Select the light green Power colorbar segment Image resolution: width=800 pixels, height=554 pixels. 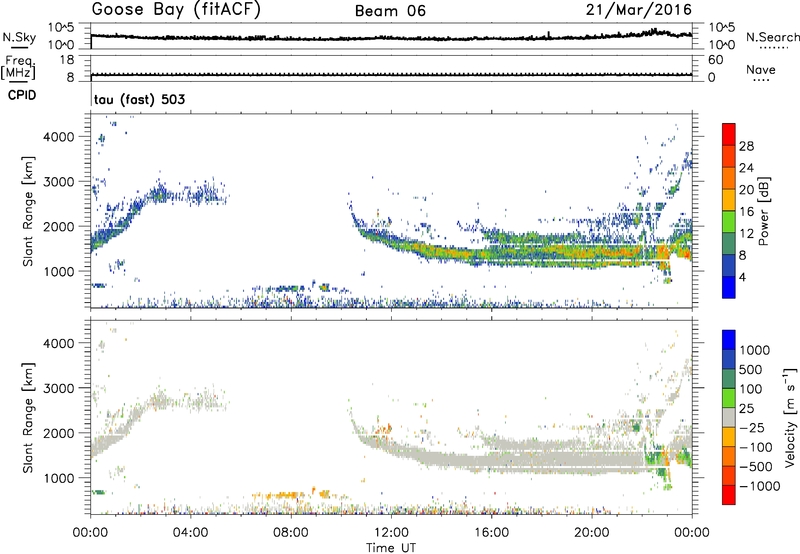click(x=729, y=222)
